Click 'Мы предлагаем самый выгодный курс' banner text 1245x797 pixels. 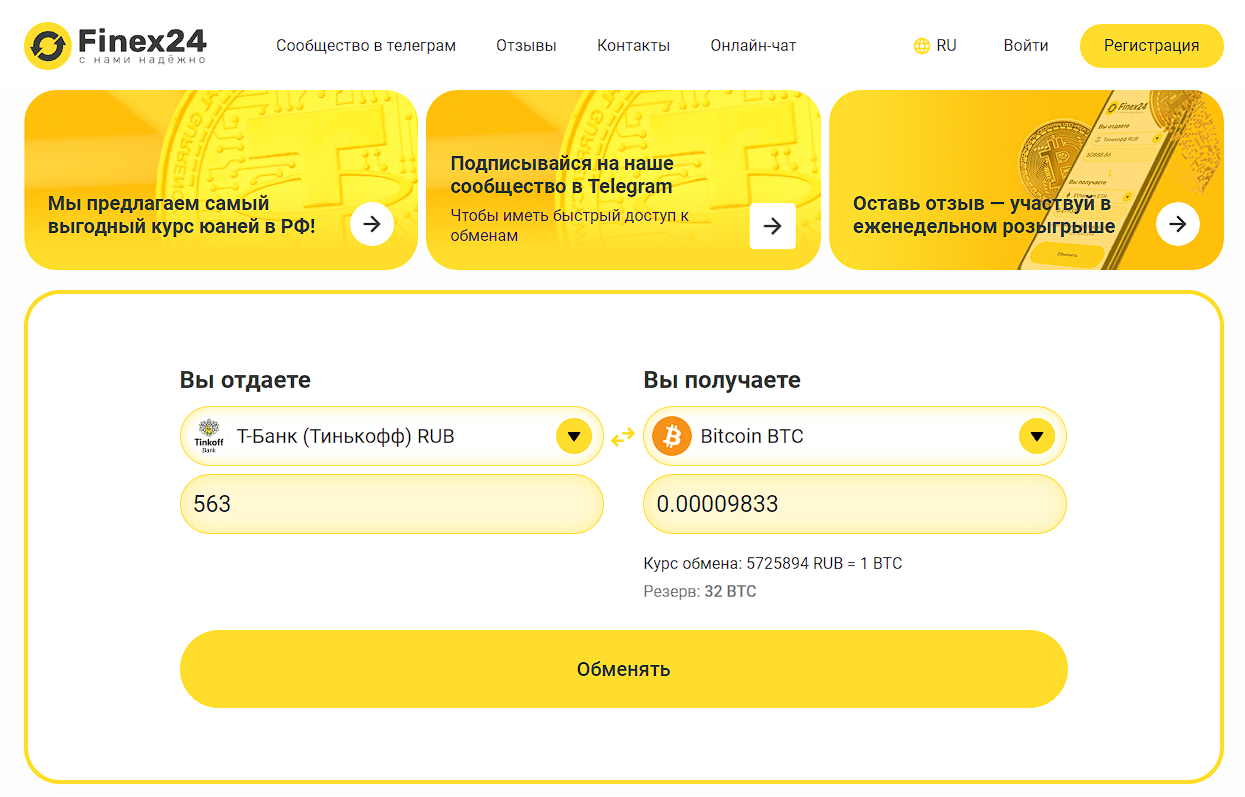coord(182,215)
